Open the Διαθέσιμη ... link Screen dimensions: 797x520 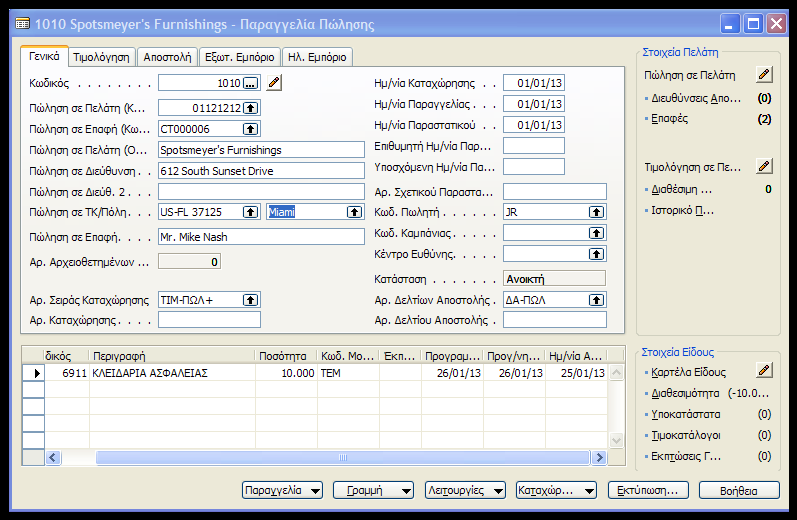click(x=682, y=190)
